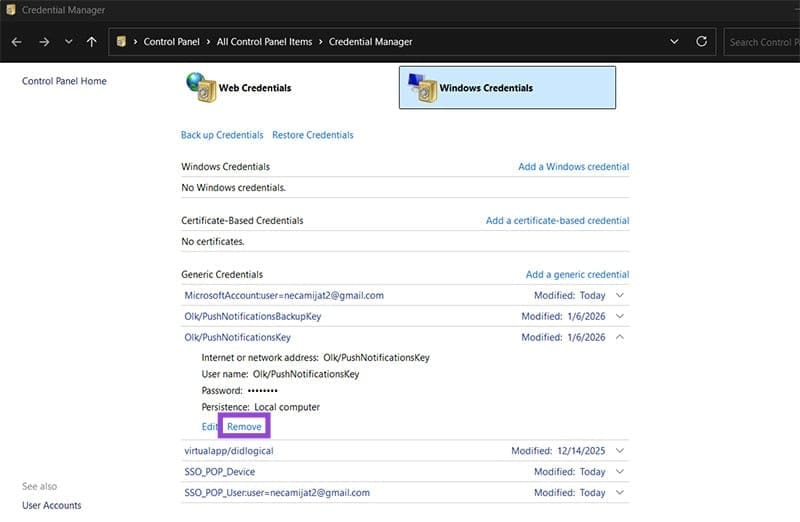The image size is (800, 522).
Task: Open Control Panel Home link
Action: 64,81
